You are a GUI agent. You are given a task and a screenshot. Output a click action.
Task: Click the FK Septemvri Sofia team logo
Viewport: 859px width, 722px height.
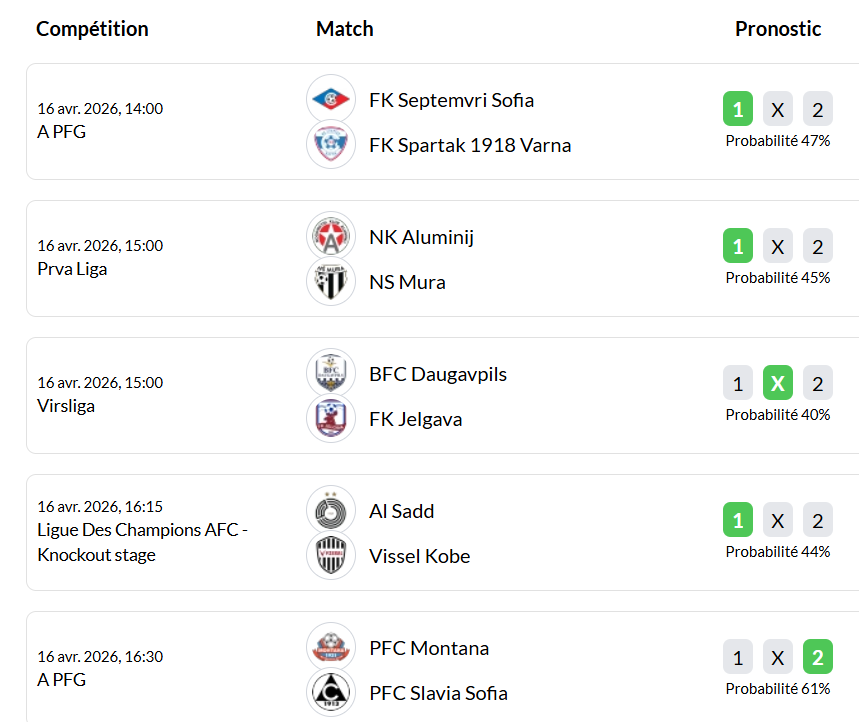point(331,99)
